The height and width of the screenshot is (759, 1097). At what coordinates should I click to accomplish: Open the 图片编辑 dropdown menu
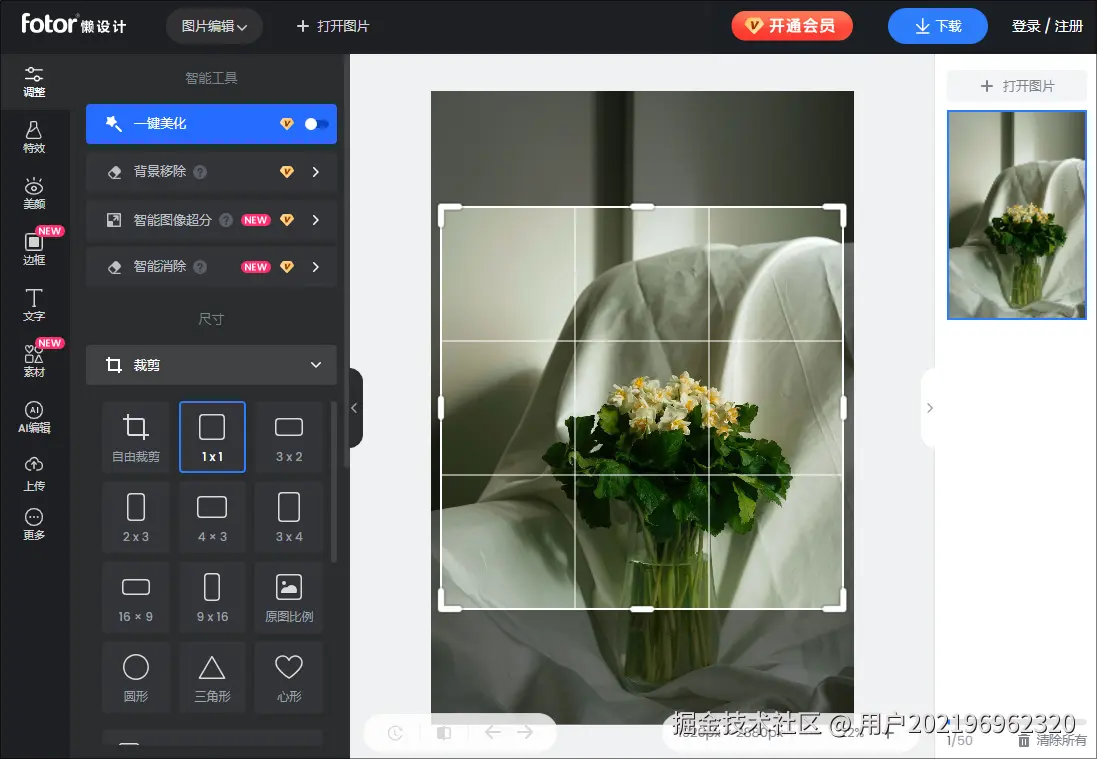click(214, 27)
